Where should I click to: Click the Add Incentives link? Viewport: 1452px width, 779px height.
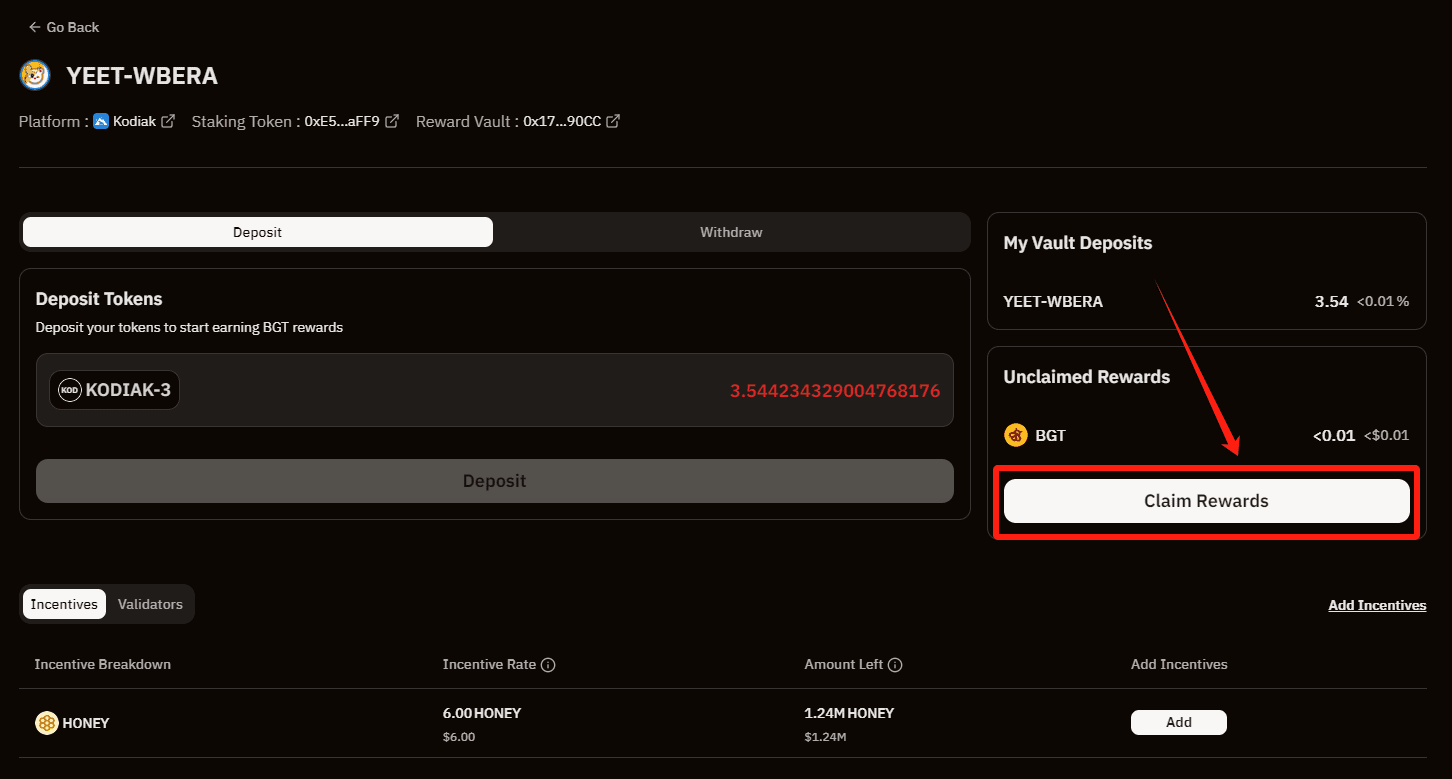pos(1377,605)
